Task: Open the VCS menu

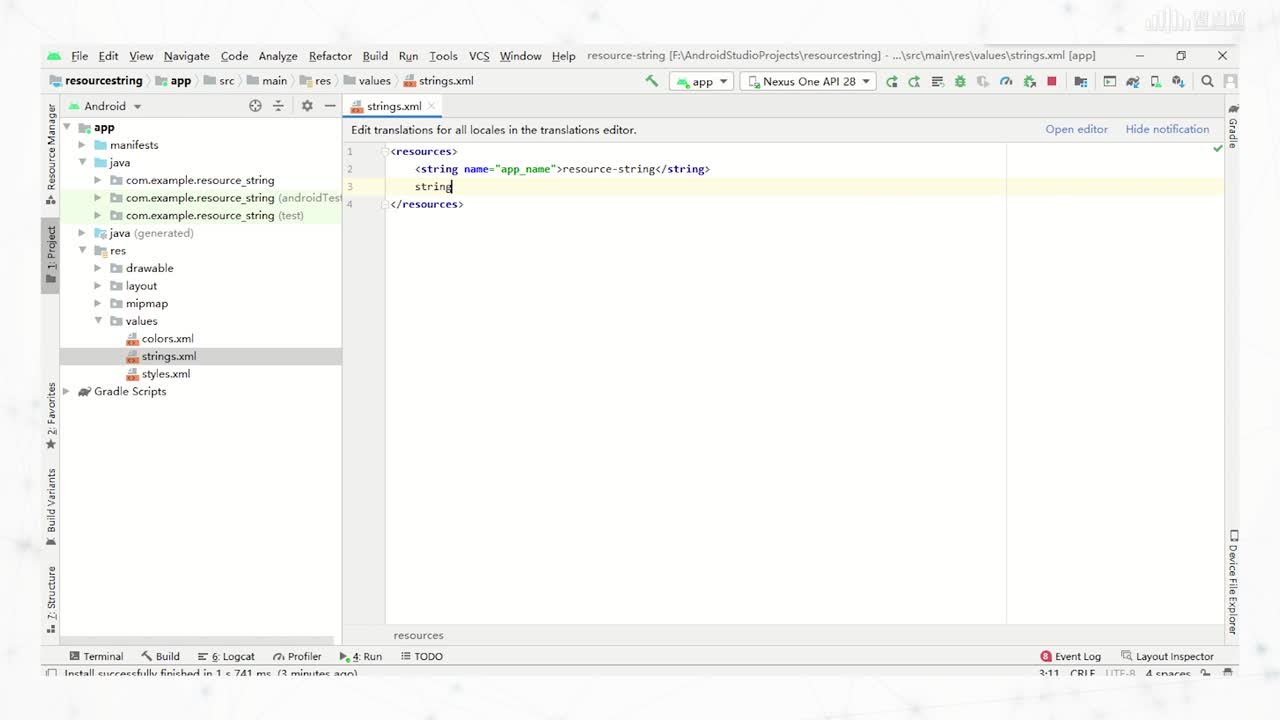Action: click(479, 56)
